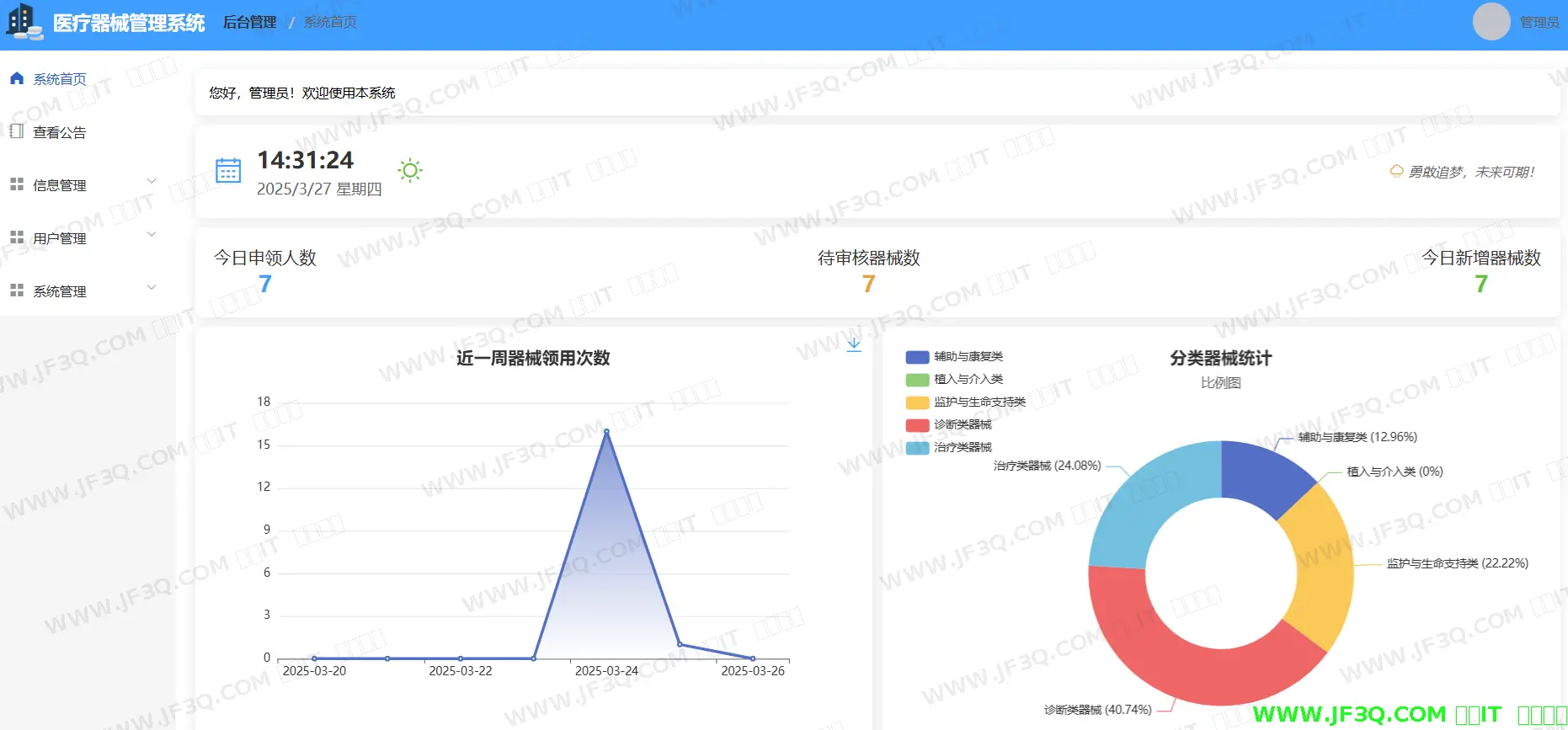Toggle 诊断类器械 legend item
The height and width of the screenshot is (730, 1568).
[949, 425]
